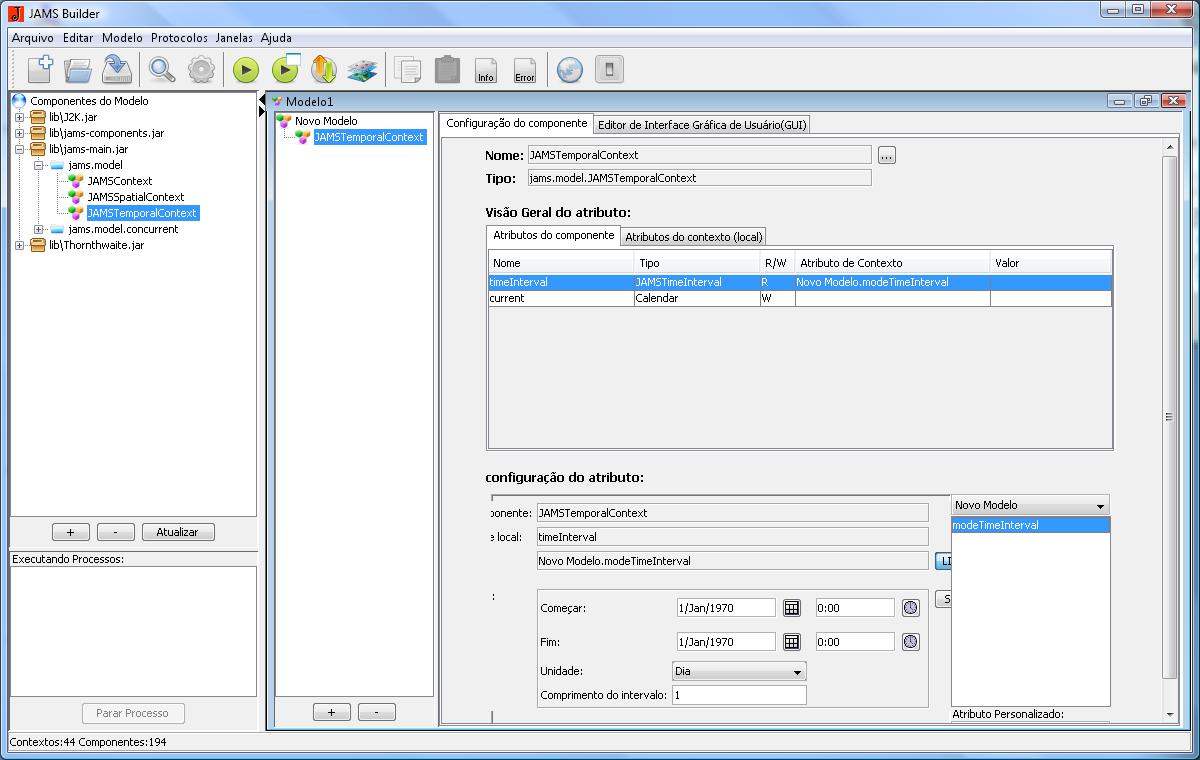Viewport: 1200px width, 760px height.
Task: Expand the lib\J2K.jar tree node
Action: (19, 117)
